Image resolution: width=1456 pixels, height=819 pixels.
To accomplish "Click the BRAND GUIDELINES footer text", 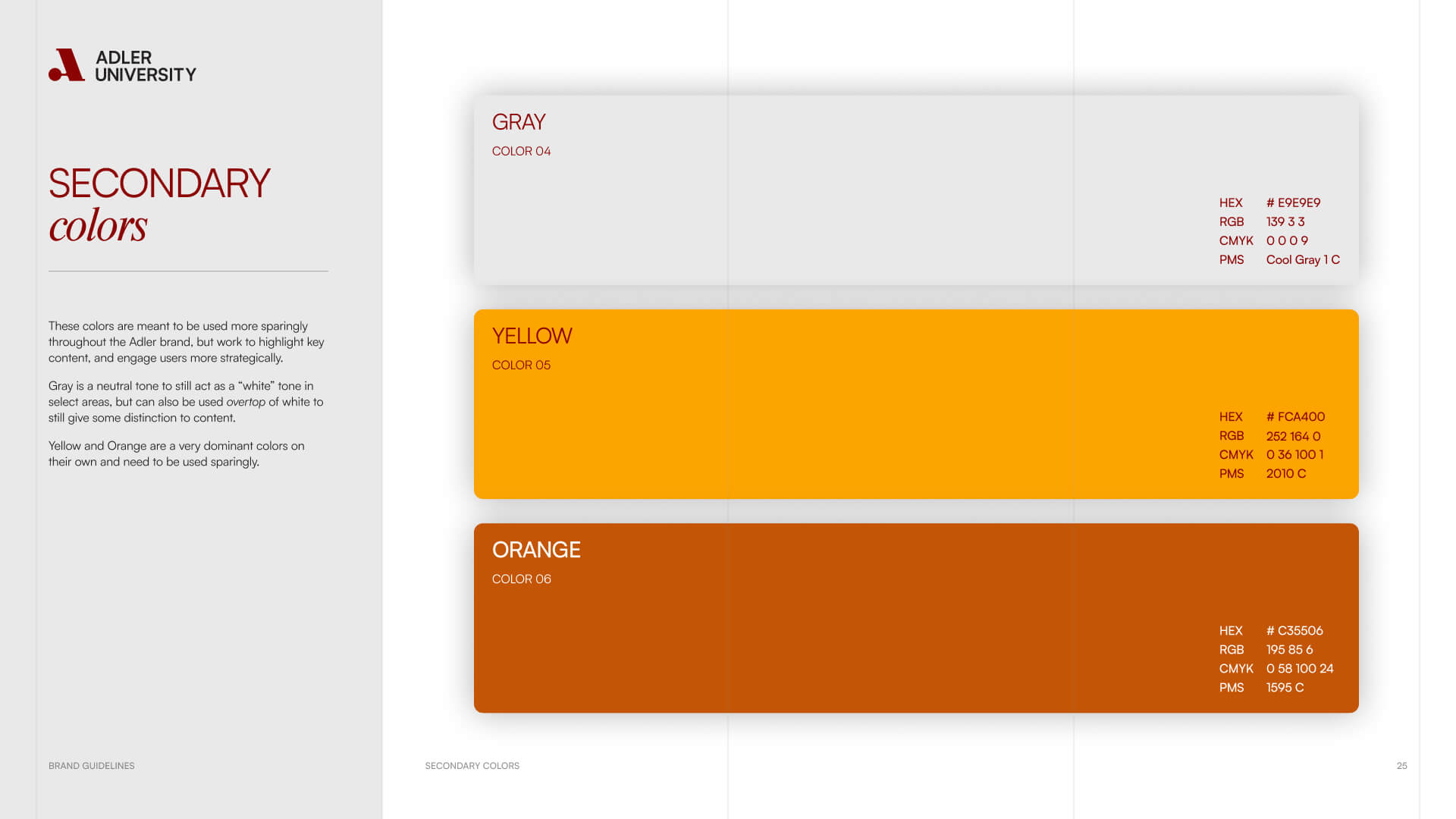I will [x=92, y=766].
